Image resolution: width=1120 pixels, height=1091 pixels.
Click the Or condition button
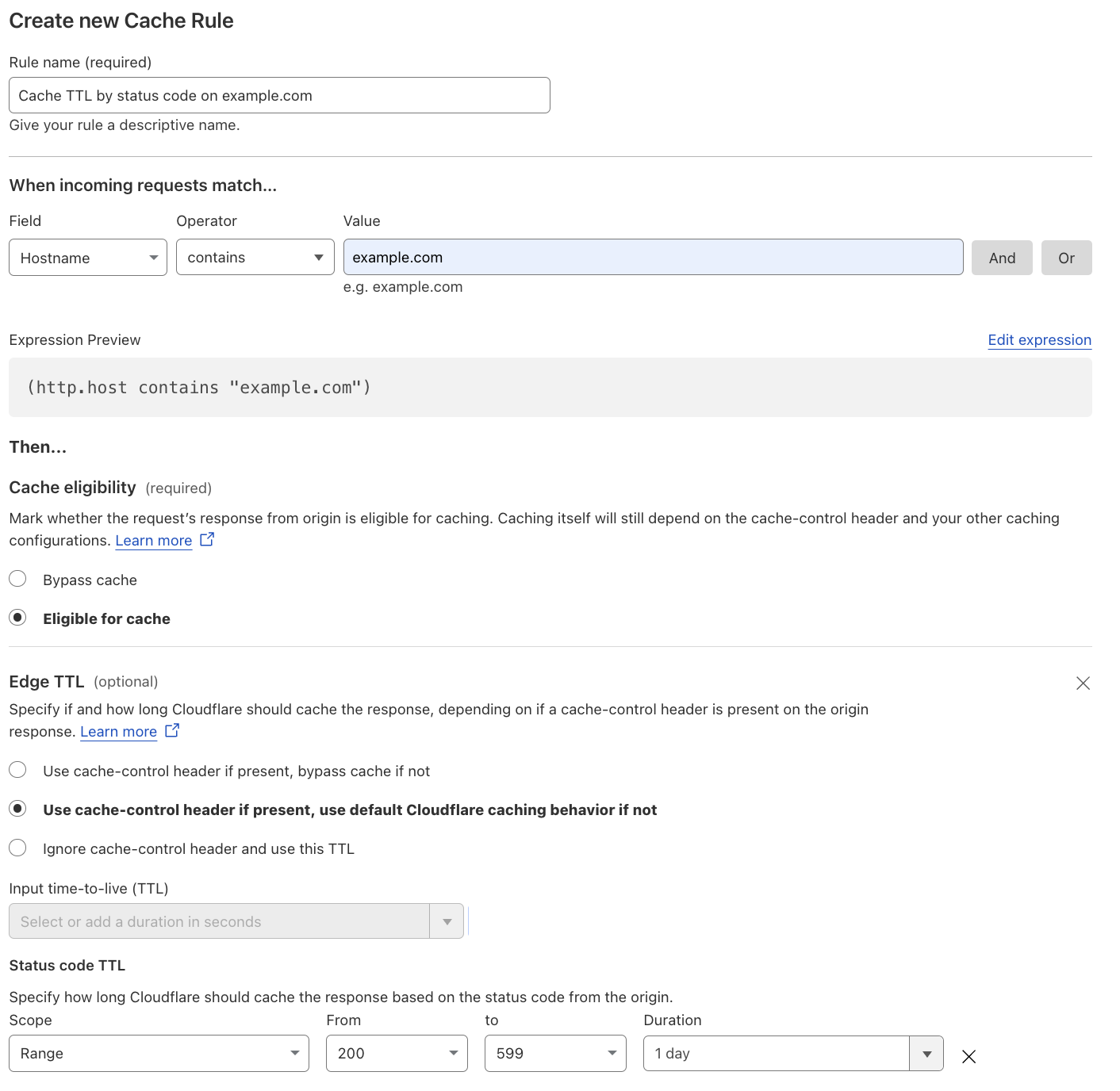click(x=1066, y=257)
